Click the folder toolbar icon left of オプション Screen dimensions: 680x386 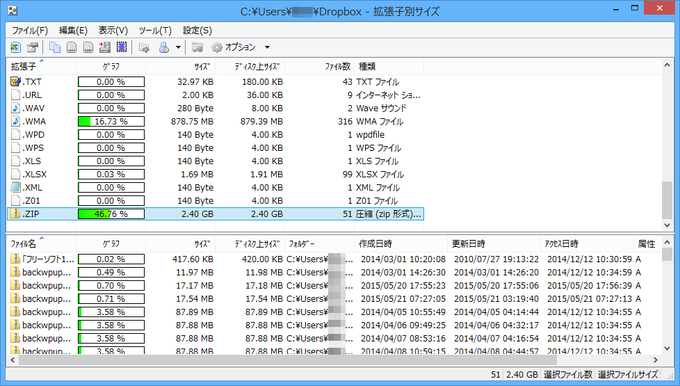(198, 47)
